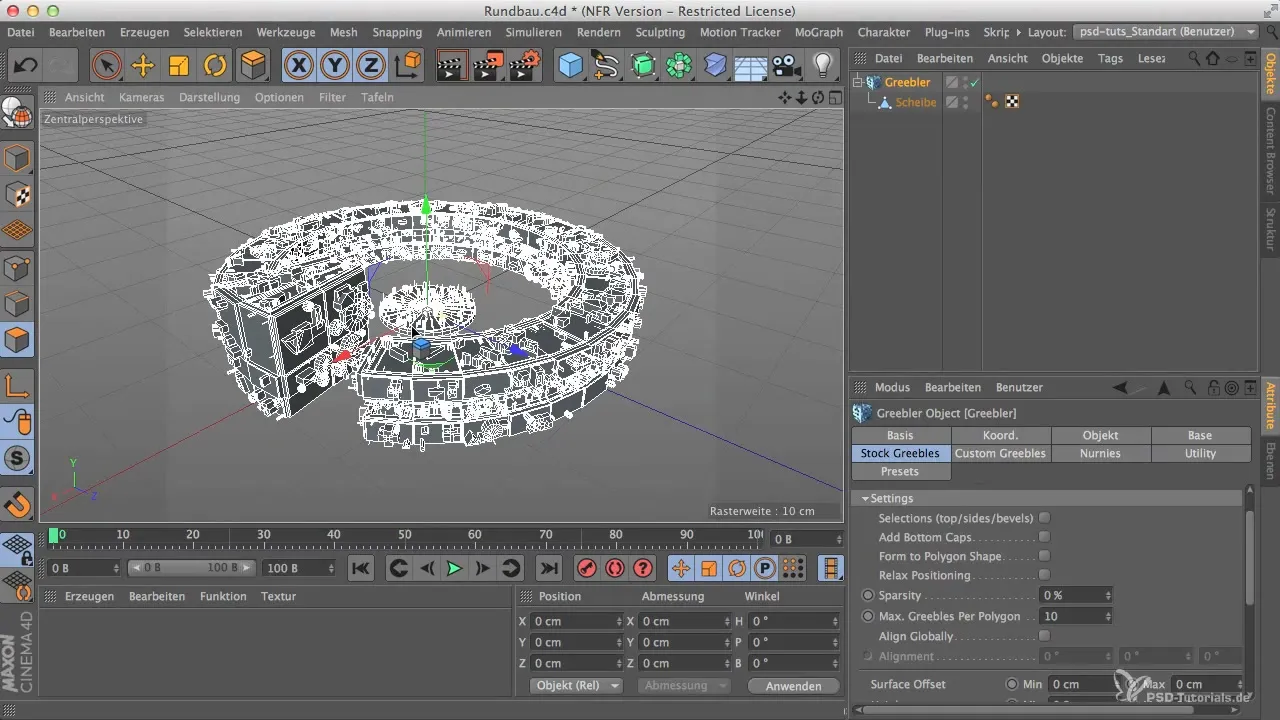Open the Mesh menu
The width and height of the screenshot is (1280, 720).
pos(343,32)
